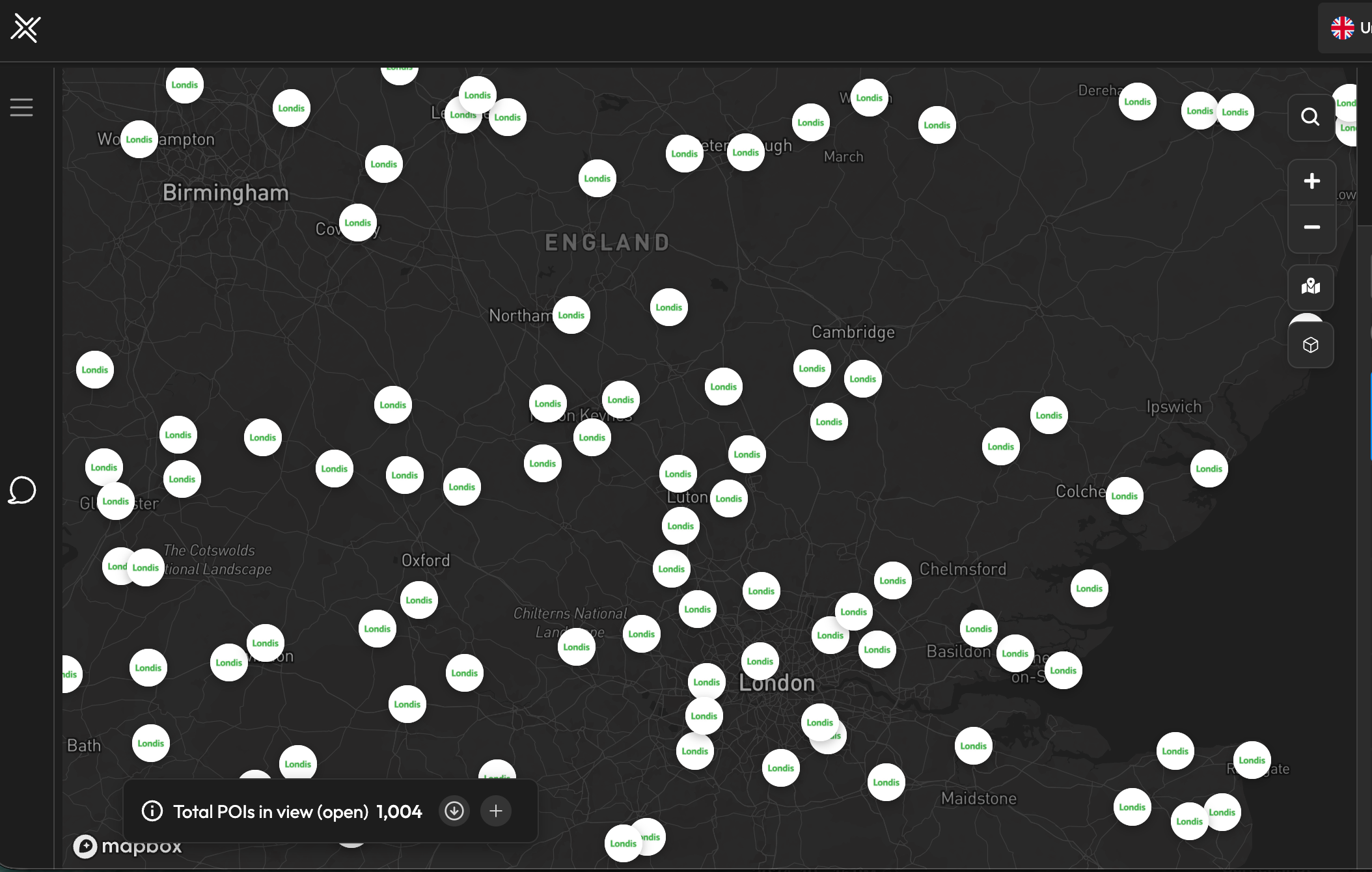Click the Londis marker on Wolverhampton label
The height and width of the screenshot is (872, 1372).
(139, 139)
